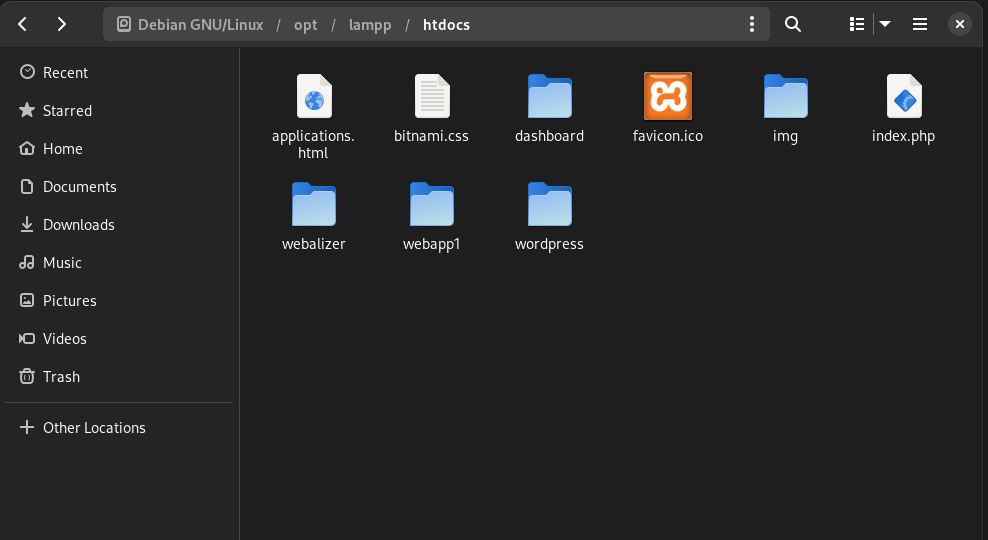Open the wordpress folder
Screen dimensions: 988x540
549,206
